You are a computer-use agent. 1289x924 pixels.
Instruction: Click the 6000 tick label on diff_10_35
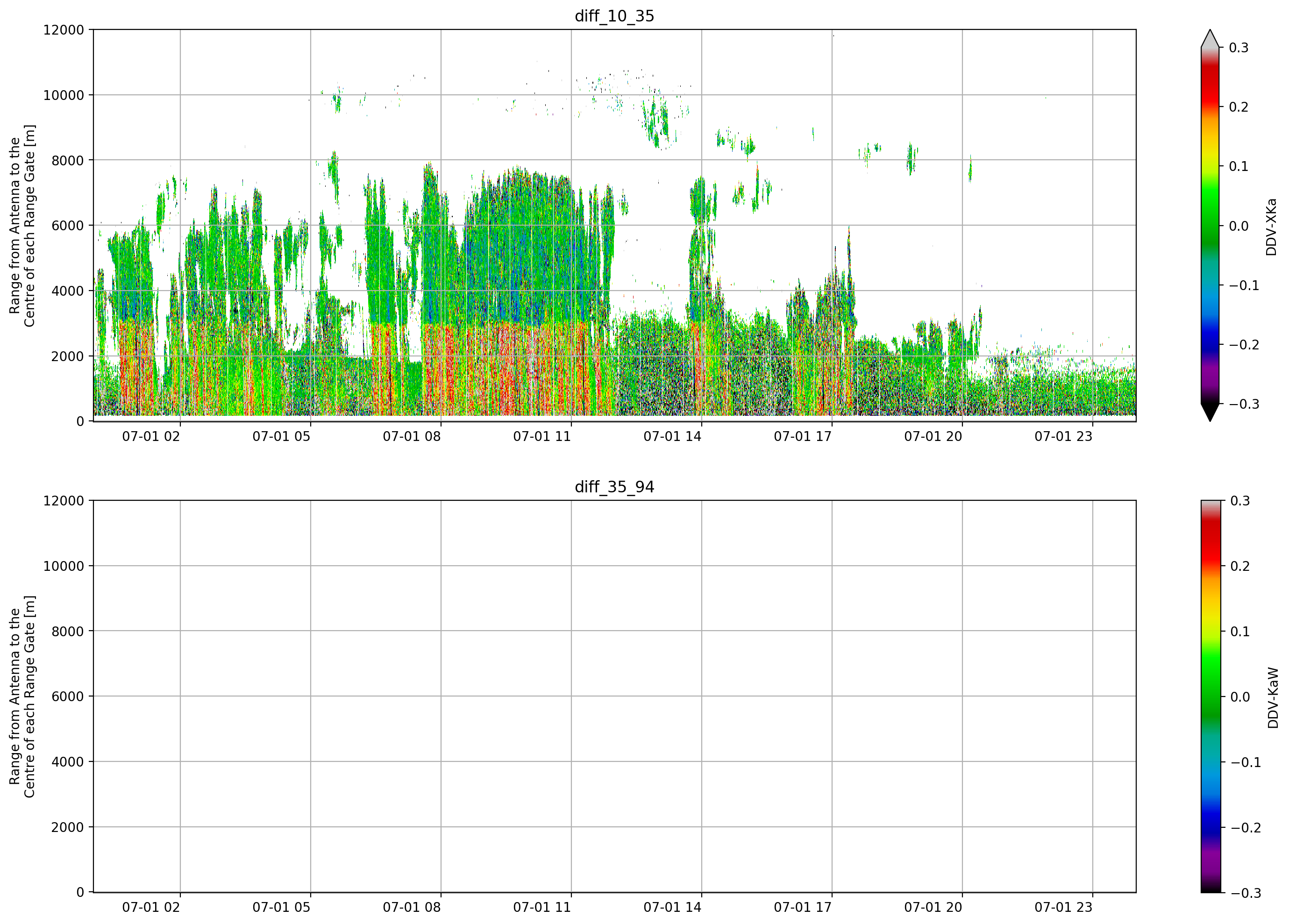68,226
